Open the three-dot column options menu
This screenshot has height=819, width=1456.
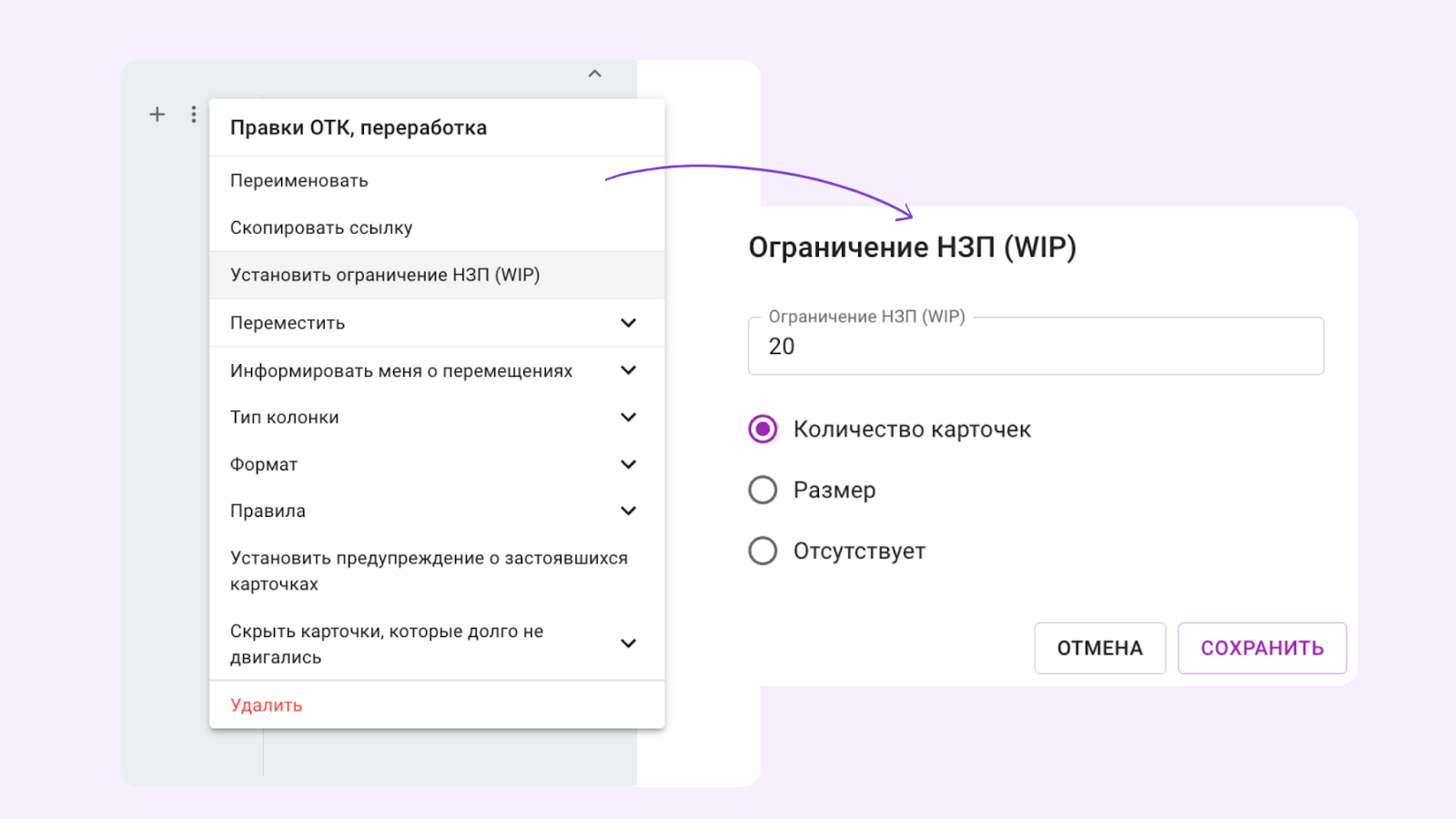[194, 114]
